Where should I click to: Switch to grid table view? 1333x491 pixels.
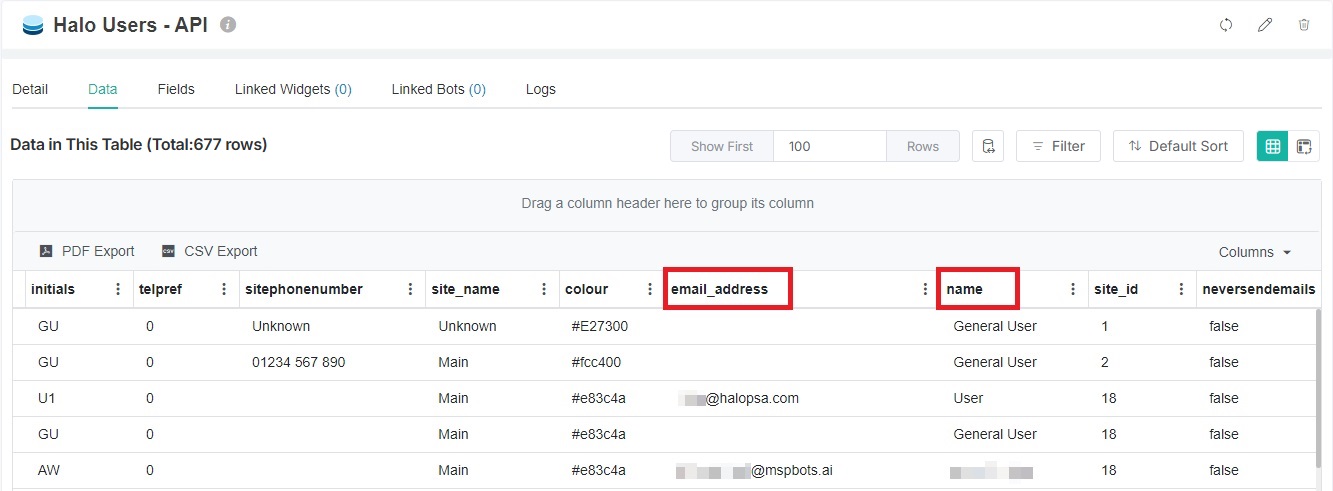coord(1272,146)
